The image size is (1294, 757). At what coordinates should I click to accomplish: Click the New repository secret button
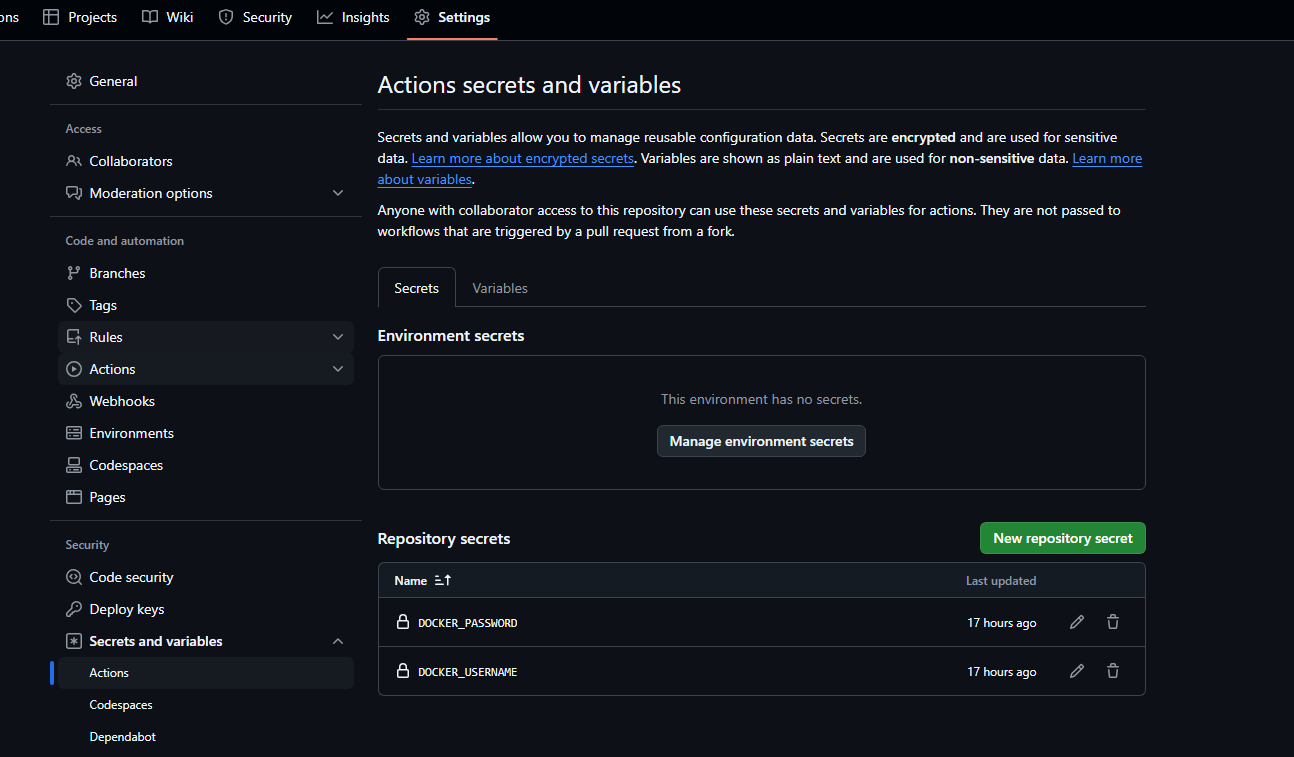coord(1062,538)
